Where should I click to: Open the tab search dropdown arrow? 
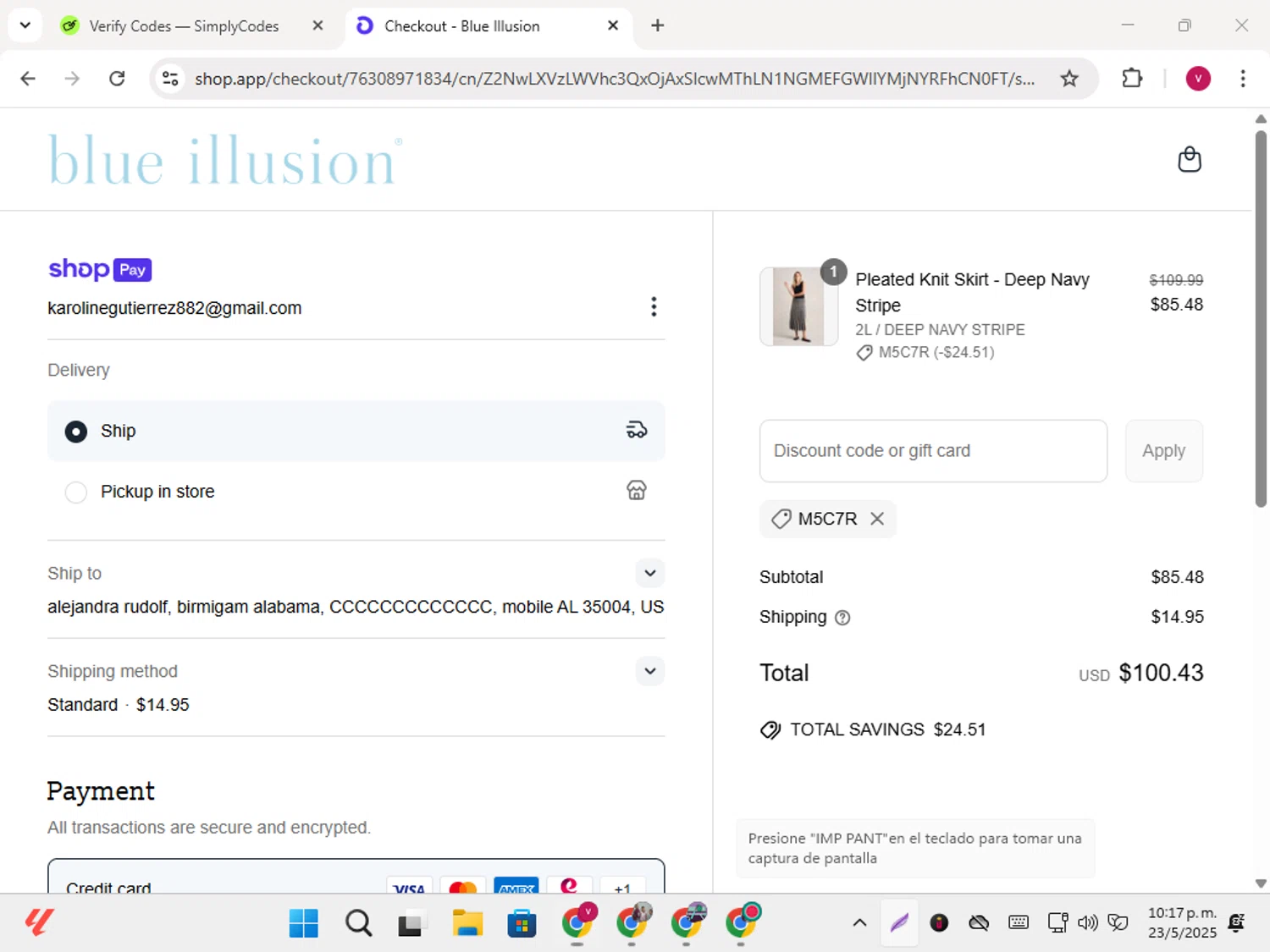25,25
